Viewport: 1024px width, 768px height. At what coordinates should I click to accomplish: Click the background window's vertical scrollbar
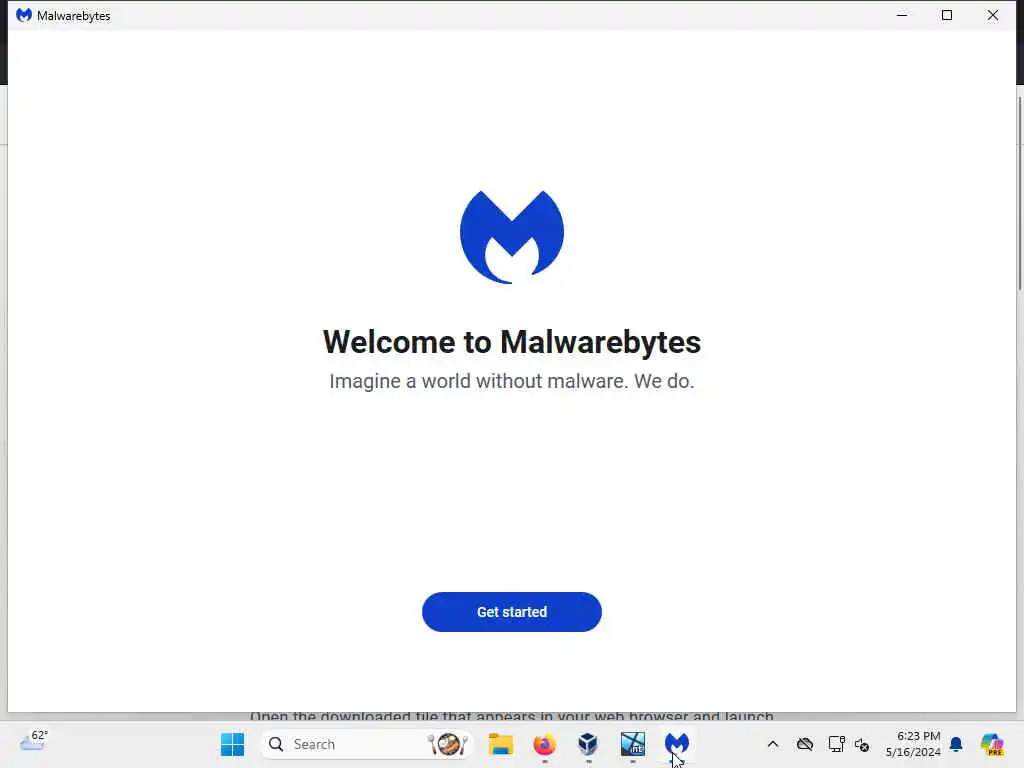click(1020, 193)
